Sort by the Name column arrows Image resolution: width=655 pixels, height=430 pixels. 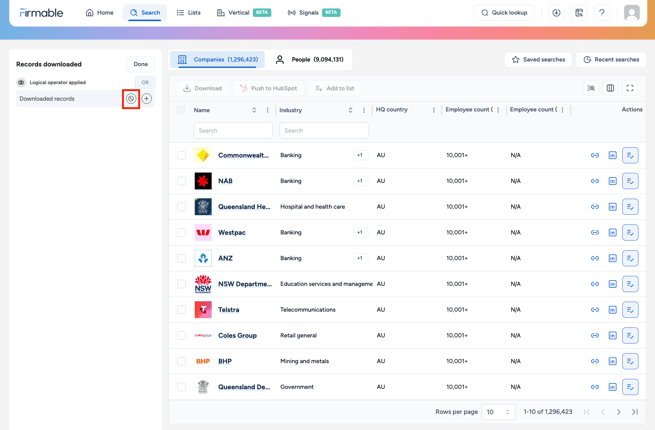pos(254,110)
